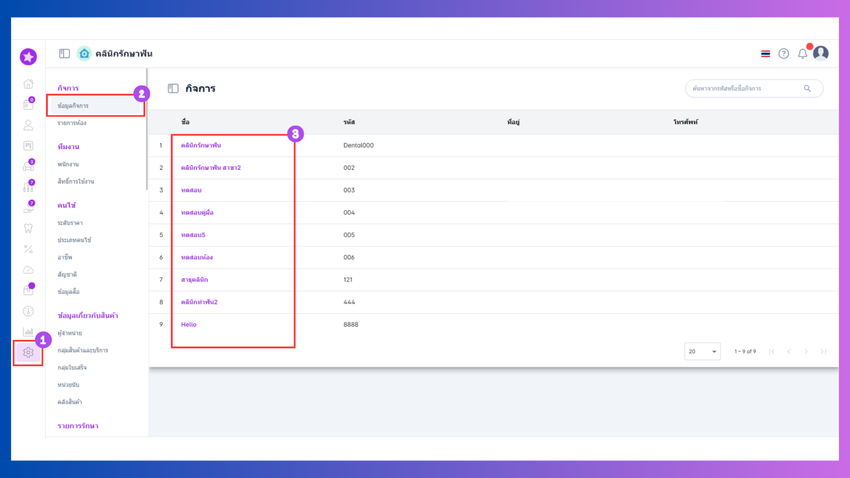Select ประเภทคนไข้ in the side menu
This screenshot has height=478, width=850.
pyautogui.click(x=74, y=240)
